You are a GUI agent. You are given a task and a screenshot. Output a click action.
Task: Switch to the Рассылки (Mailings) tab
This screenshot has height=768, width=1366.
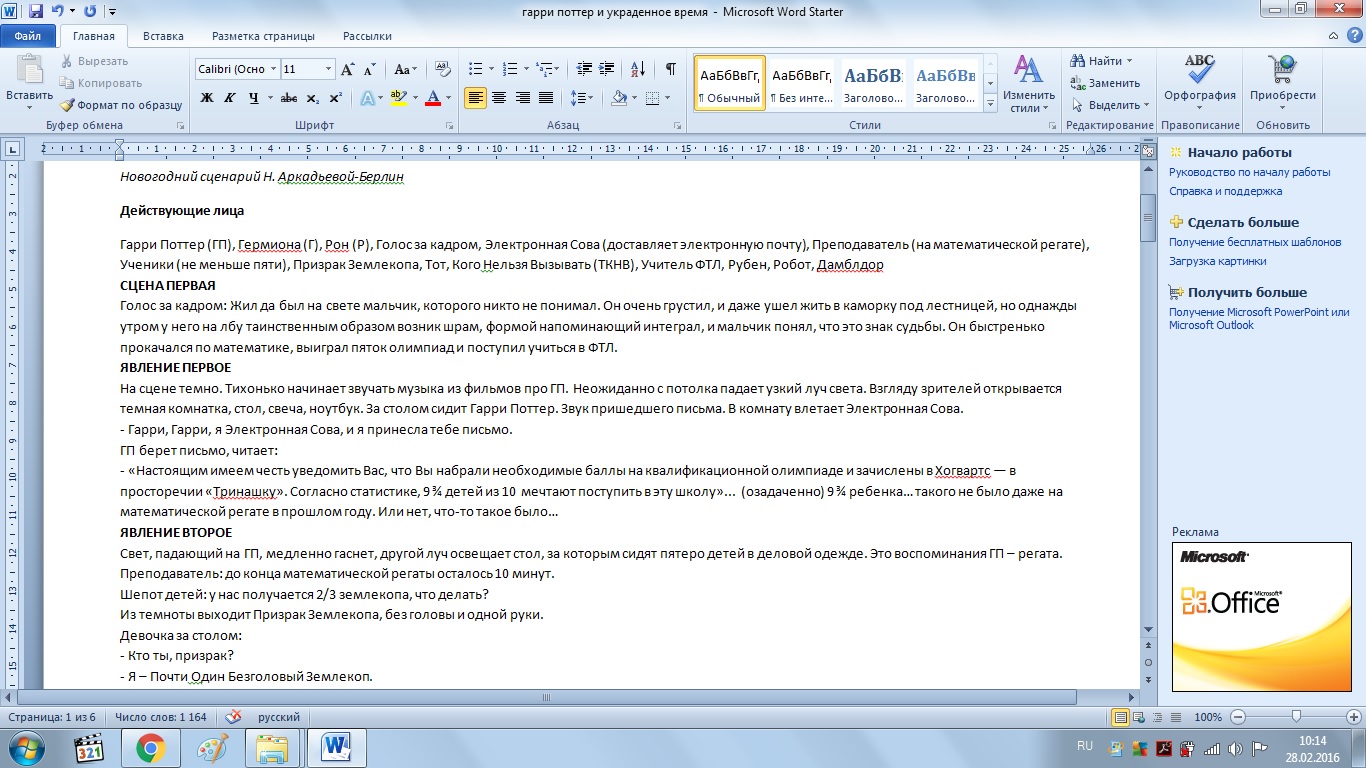(367, 36)
